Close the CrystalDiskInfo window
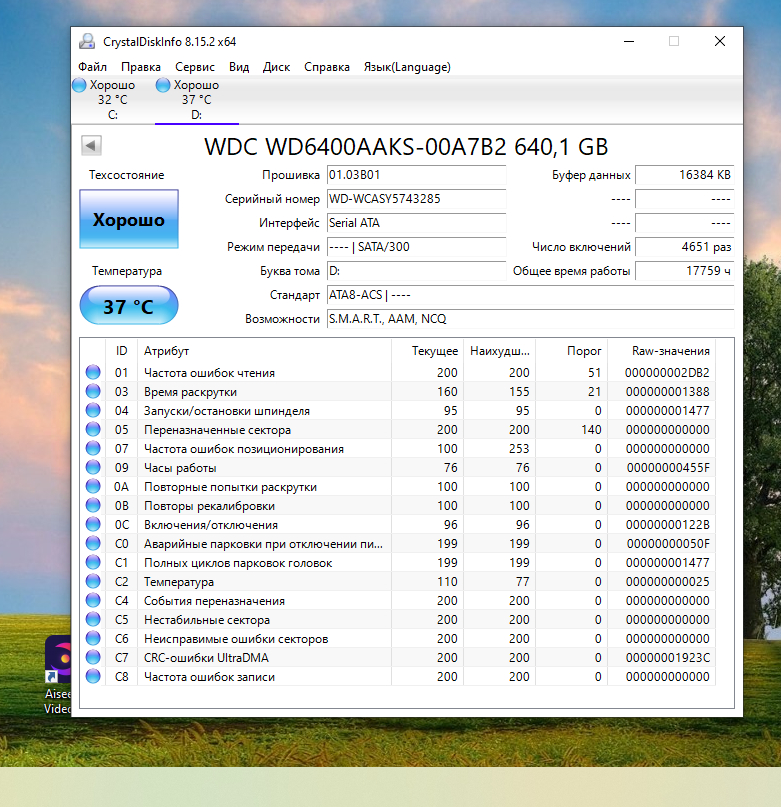The height and width of the screenshot is (807, 781). [720, 41]
